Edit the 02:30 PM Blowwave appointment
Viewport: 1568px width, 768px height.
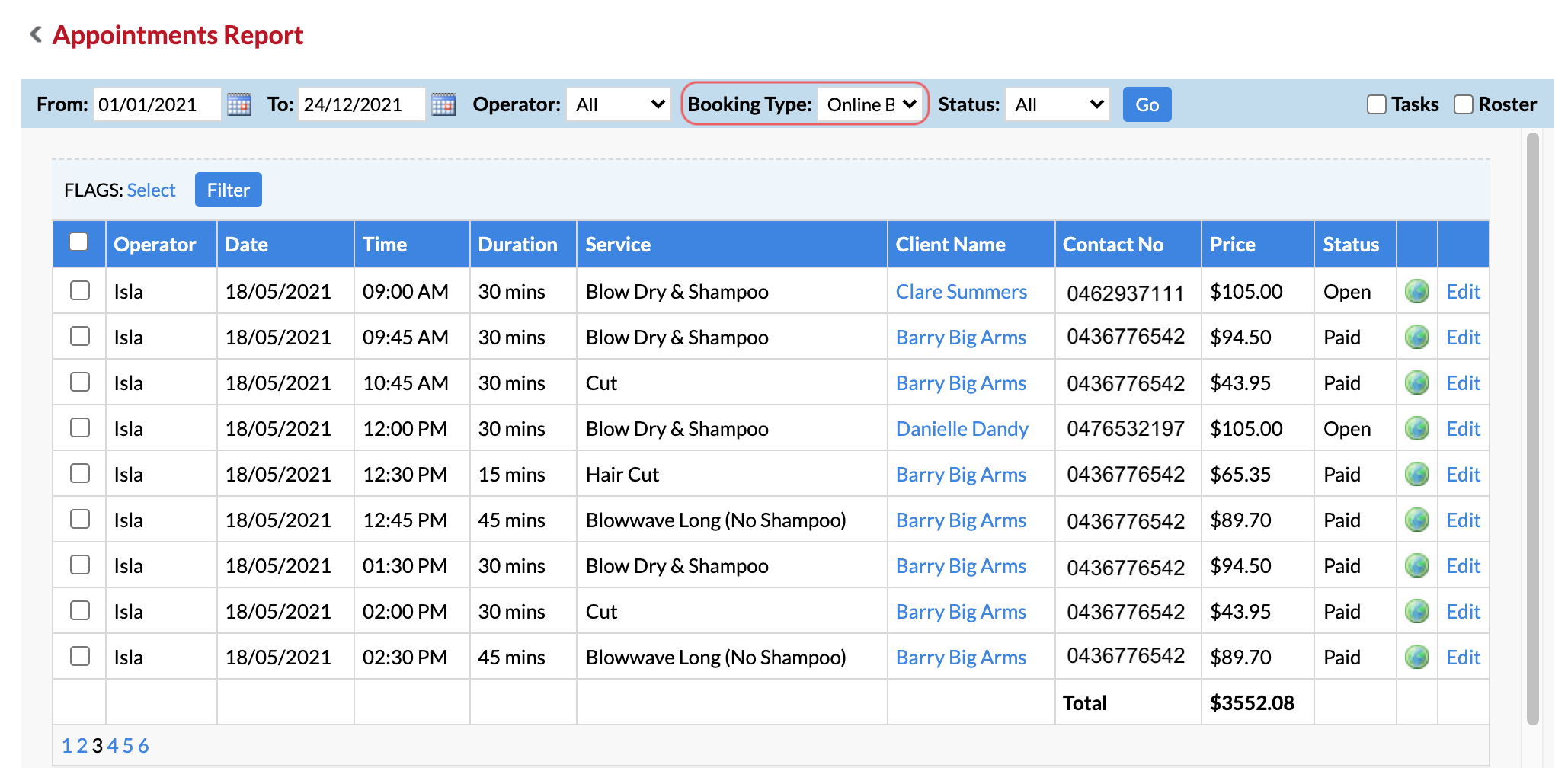[x=1463, y=658]
